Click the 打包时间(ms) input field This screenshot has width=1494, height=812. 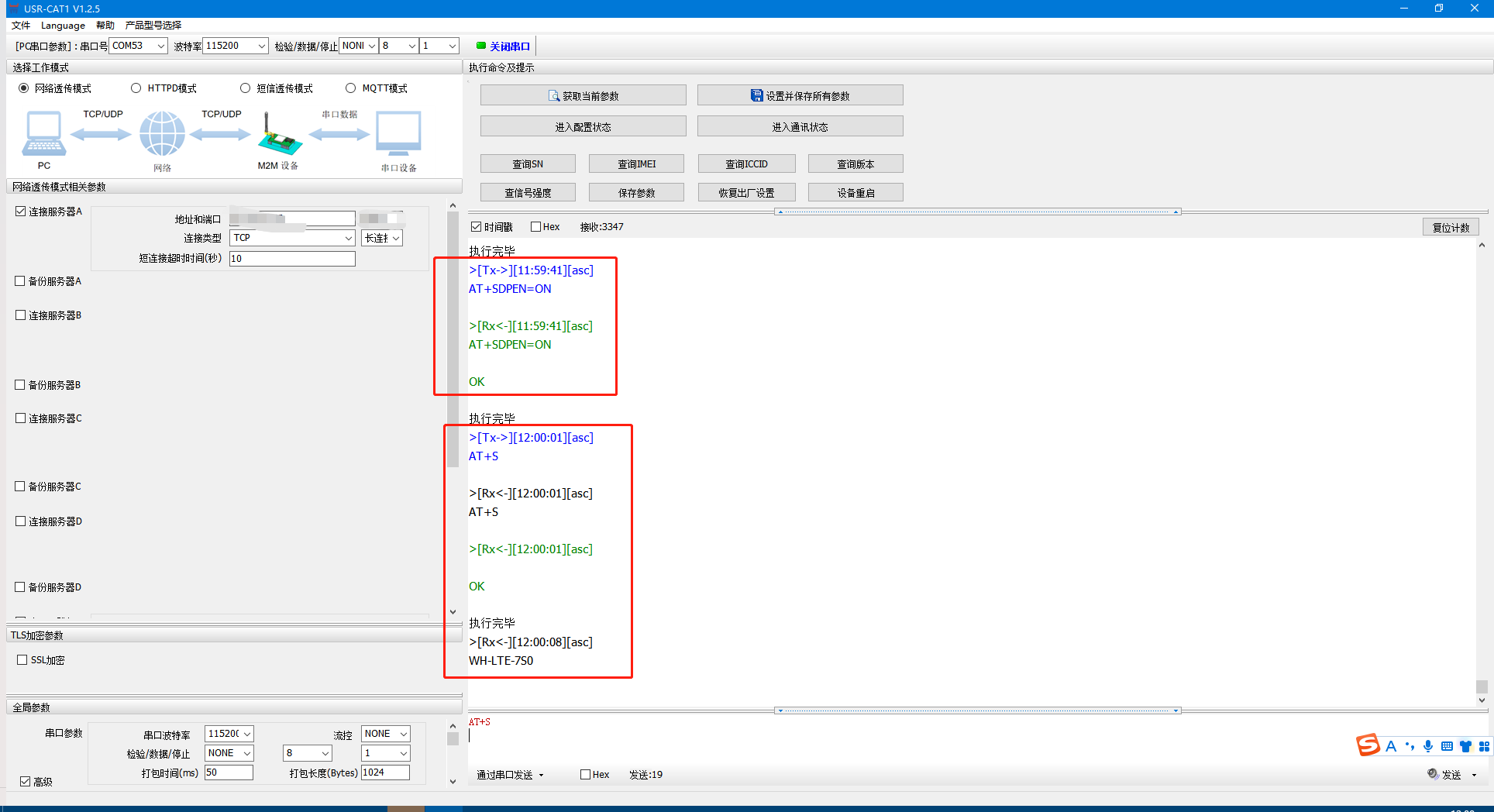pos(229,772)
